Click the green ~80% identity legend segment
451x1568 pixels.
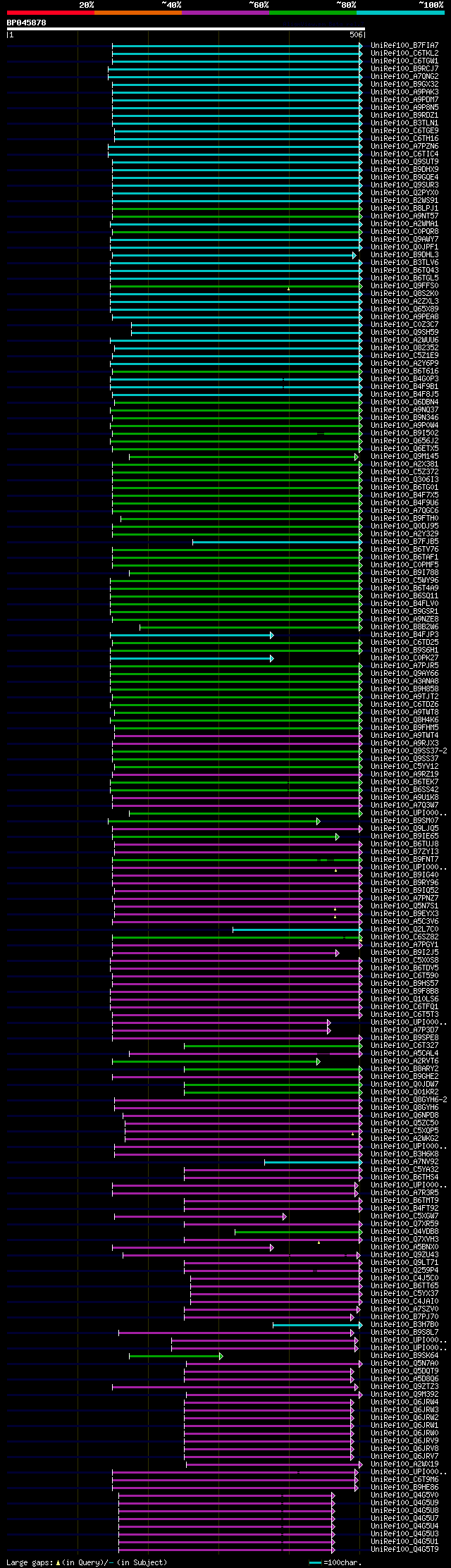pyautogui.click(x=313, y=13)
